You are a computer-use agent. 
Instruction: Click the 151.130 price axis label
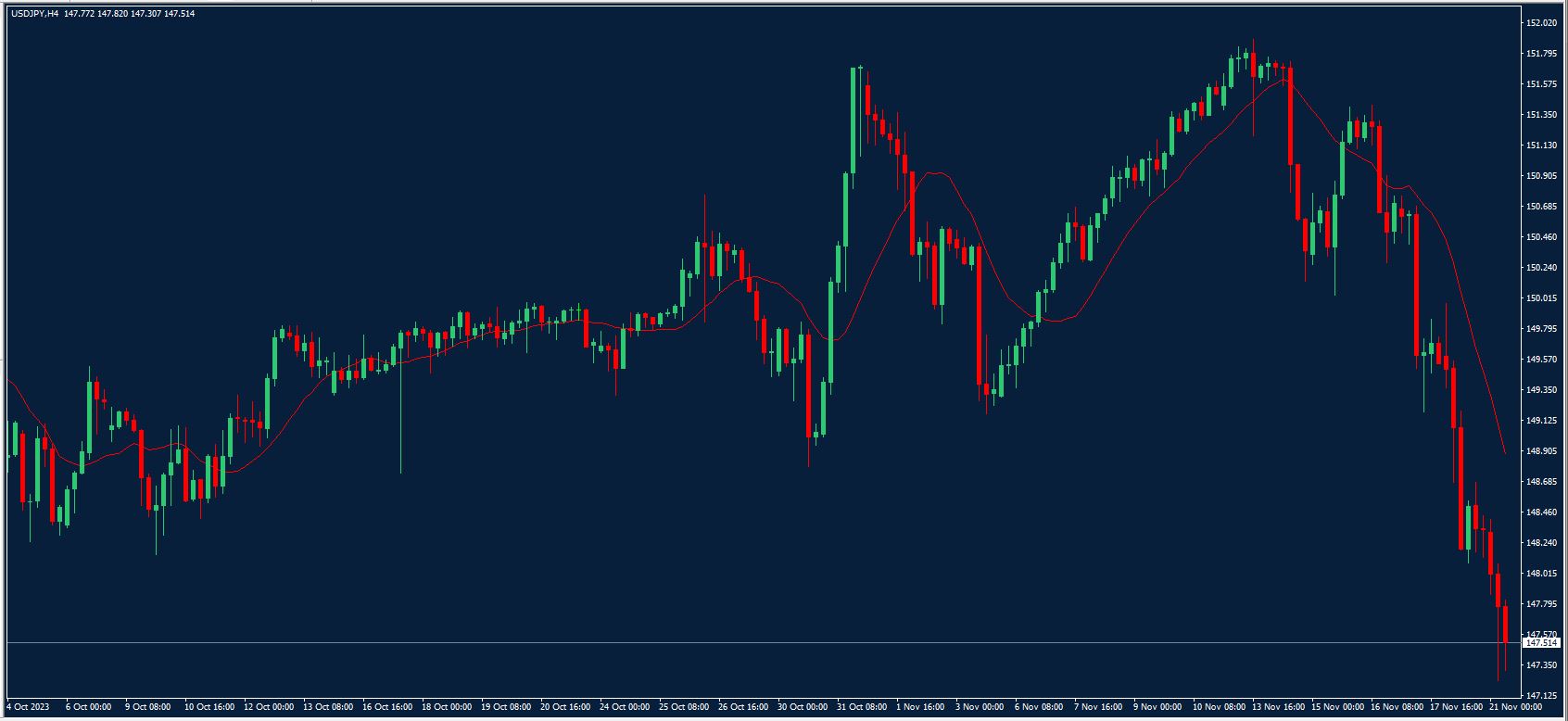(x=1540, y=145)
